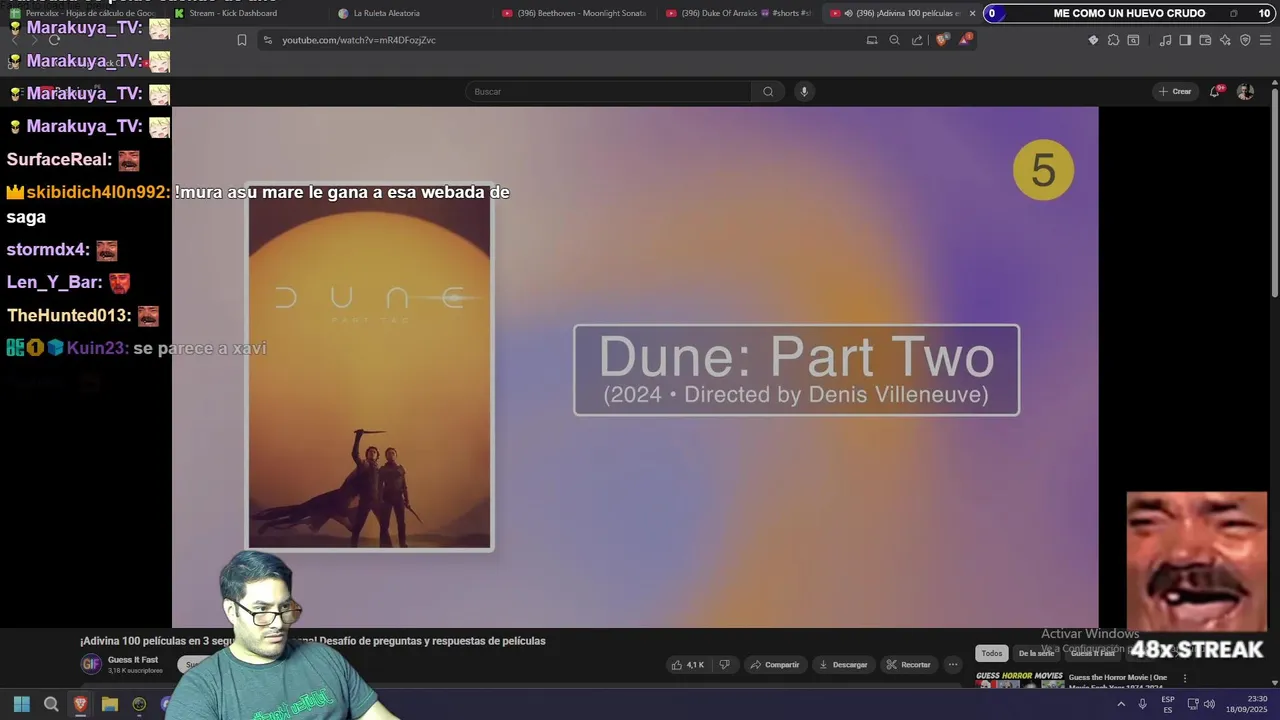1280x720 pixels.
Task: Switch to Beethoven - Moonlight Sonata tab
Action: pos(574,13)
